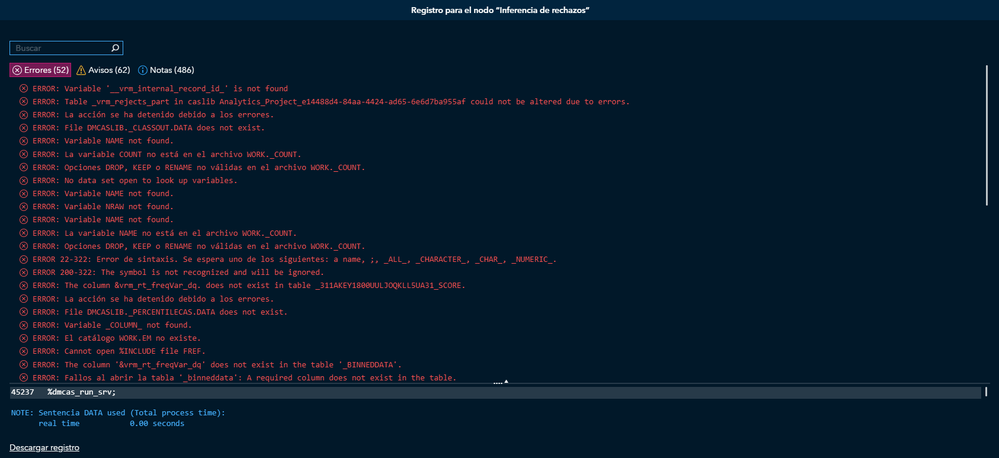Screen dimensions: 999x458
Task: Select error icon beside 'No data set open' line
Action: tap(24, 180)
